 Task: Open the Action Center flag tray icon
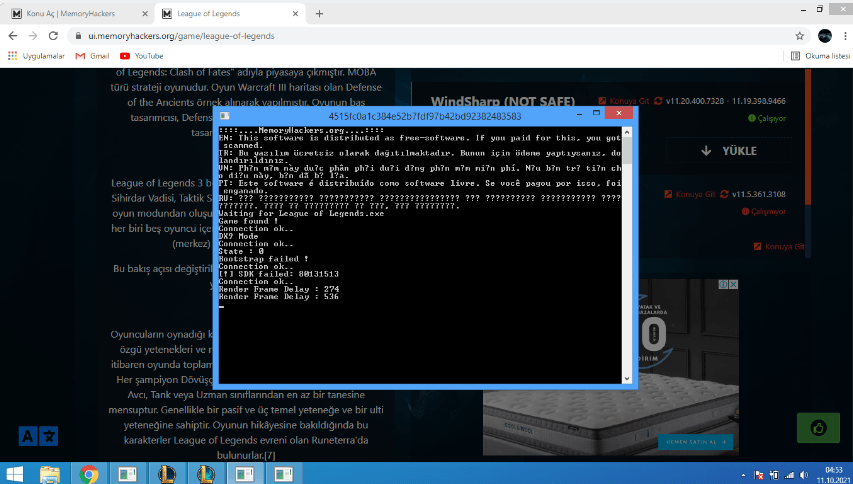[x=759, y=475]
